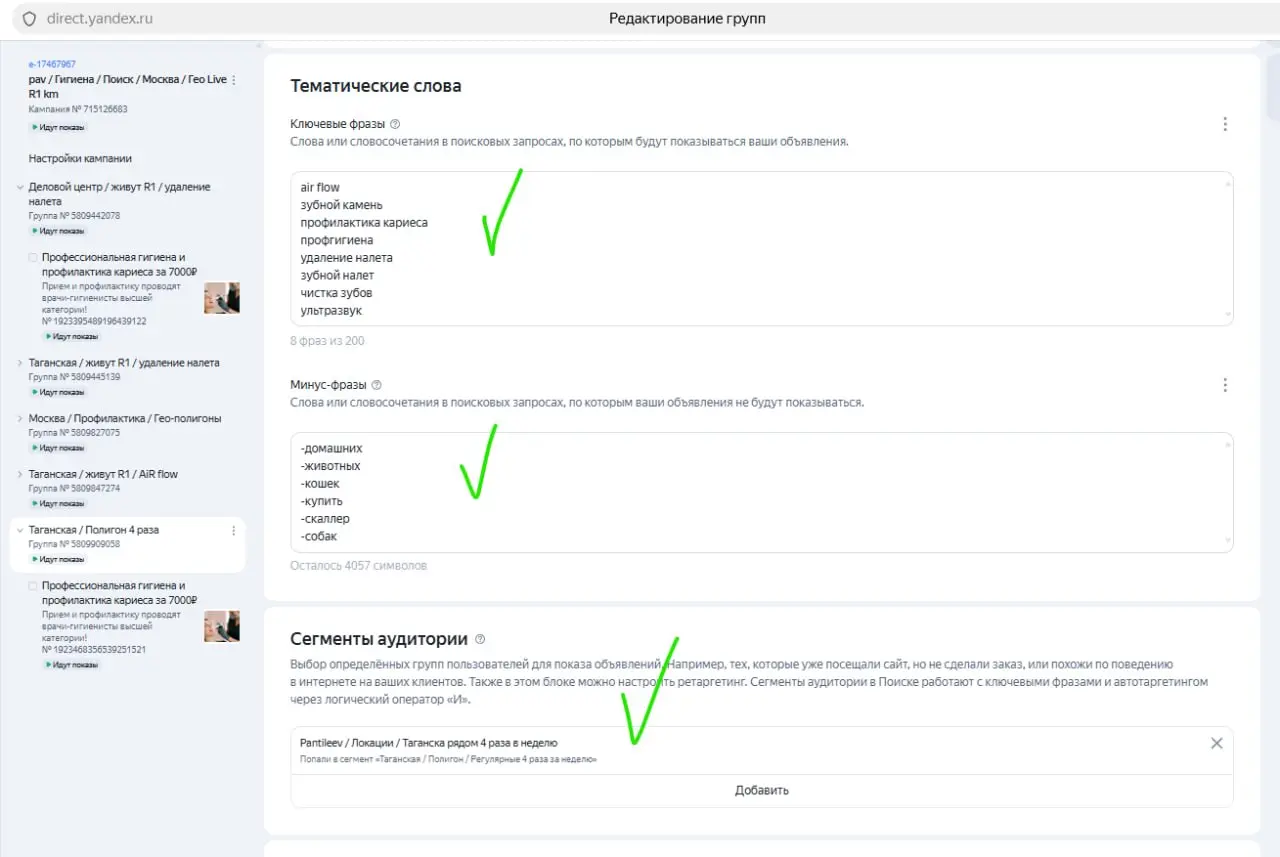This screenshot has width=1280, height=857.
Task: Expand Таганская / живут R1 / удаление налета group
Action: coord(20,363)
